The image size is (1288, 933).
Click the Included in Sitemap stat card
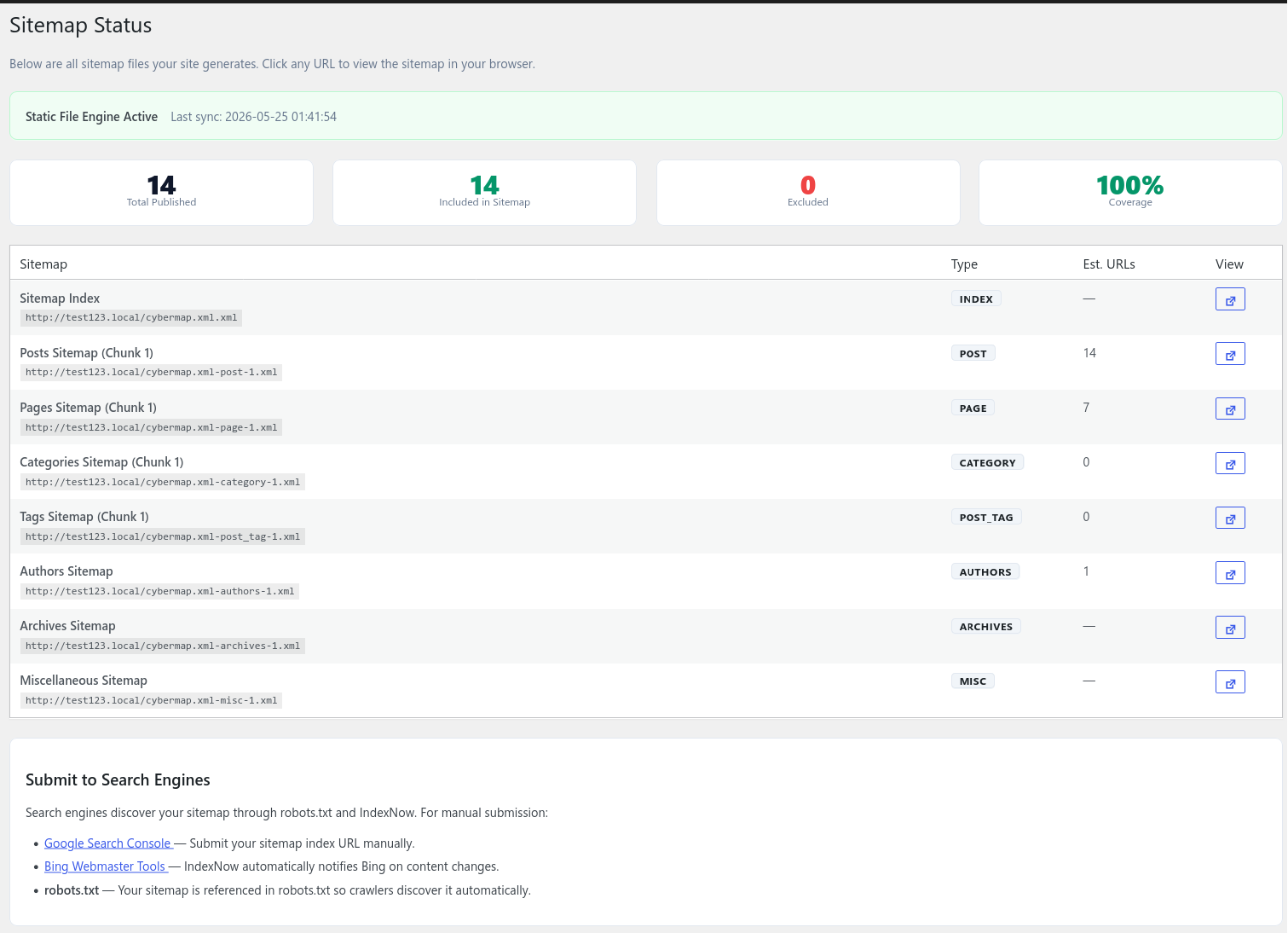coord(484,193)
